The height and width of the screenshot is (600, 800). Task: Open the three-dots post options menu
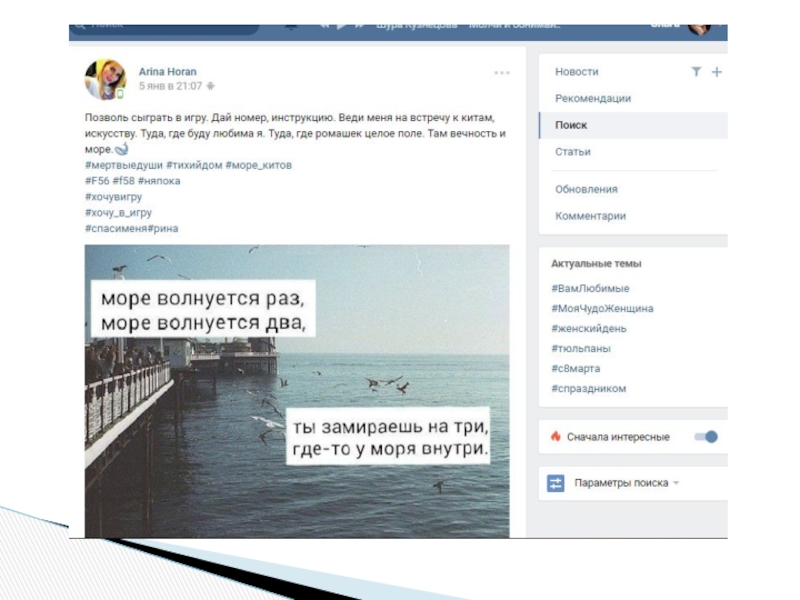click(x=502, y=73)
